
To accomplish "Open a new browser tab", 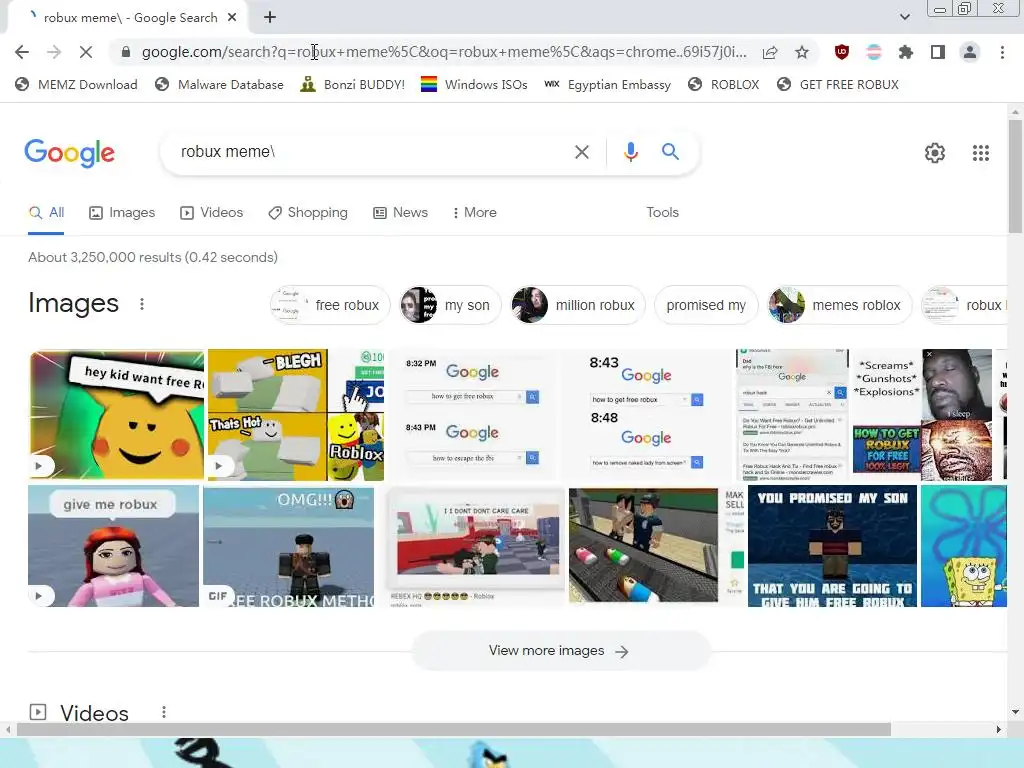I will click(x=270, y=18).
